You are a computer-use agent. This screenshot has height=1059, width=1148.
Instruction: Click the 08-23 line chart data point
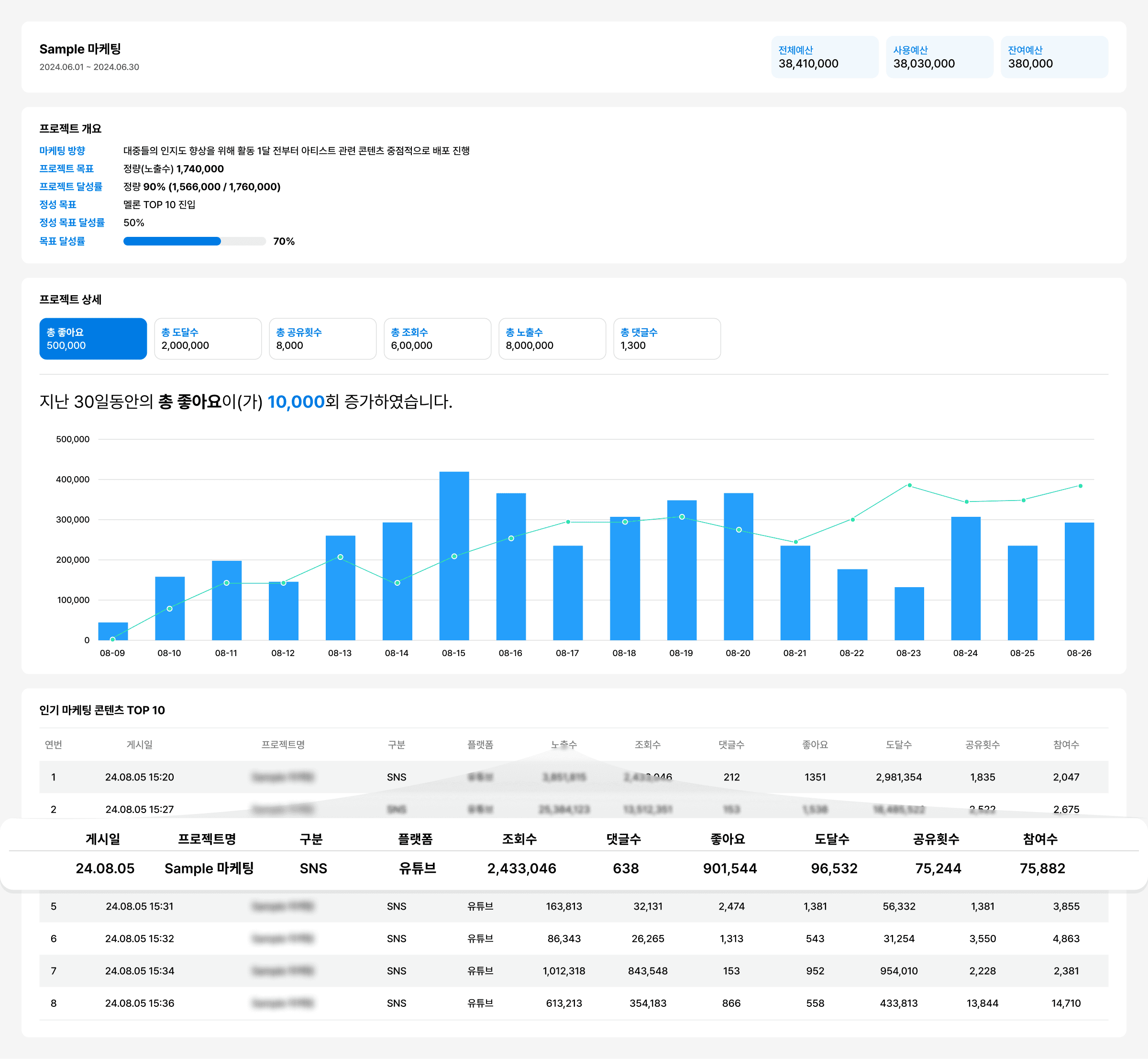coord(909,485)
